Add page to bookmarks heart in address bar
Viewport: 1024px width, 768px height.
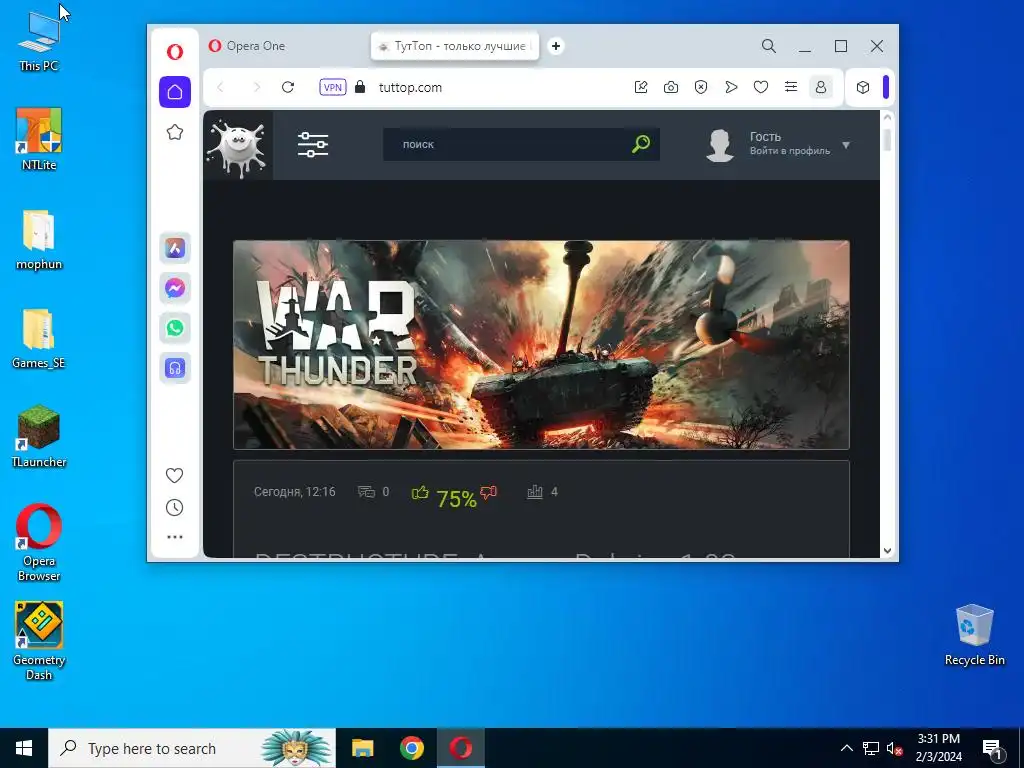(x=761, y=87)
